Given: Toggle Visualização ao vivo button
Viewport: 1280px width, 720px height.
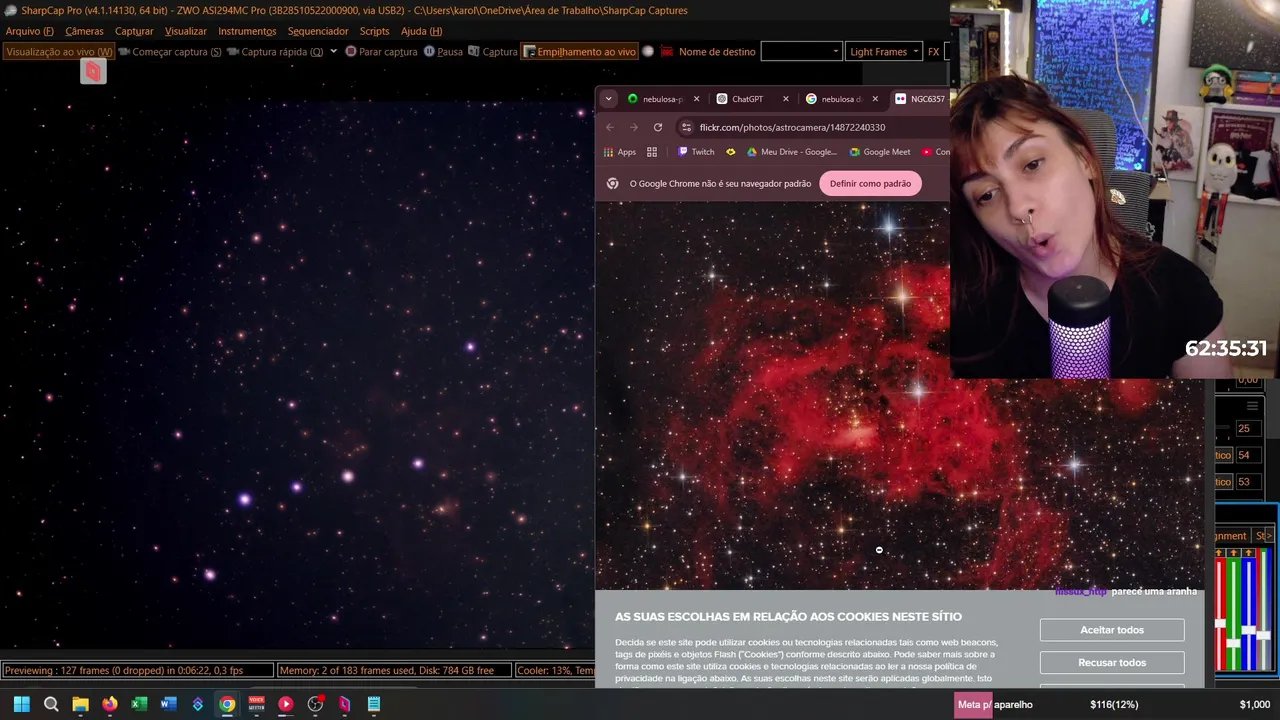Looking at the screenshot, I should pos(59,52).
